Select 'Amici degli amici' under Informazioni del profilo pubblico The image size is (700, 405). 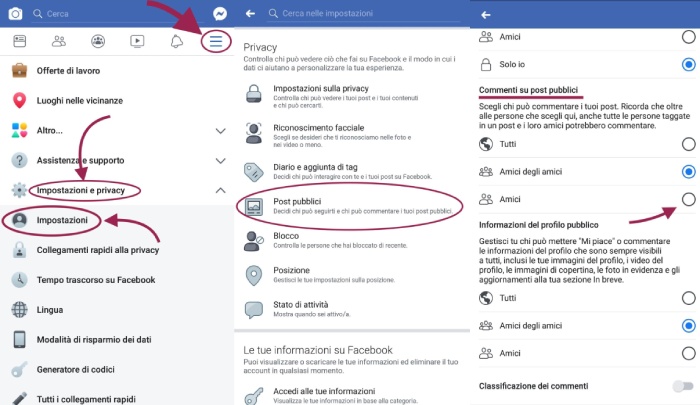pyautogui.click(x=688, y=326)
